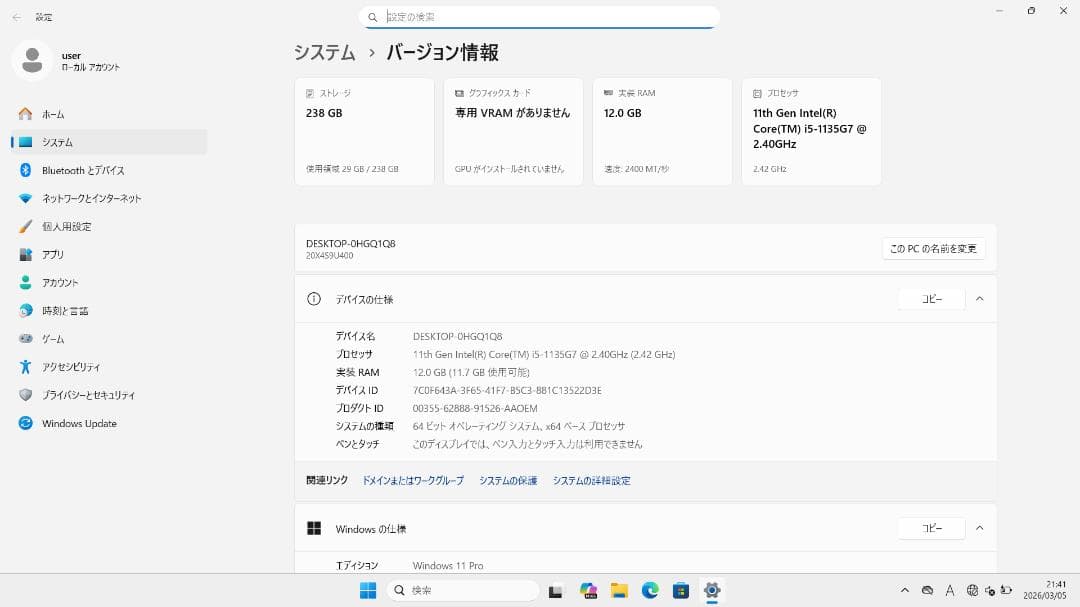
Task: Collapse the Windows の仕様 section
Action: coord(979,528)
